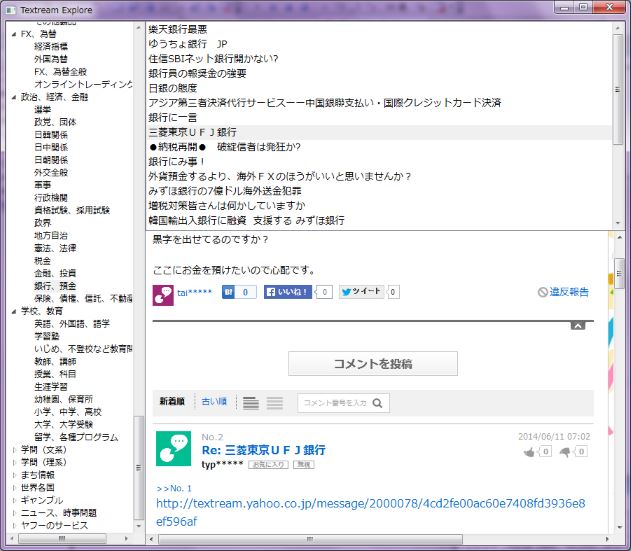The height and width of the screenshot is (551, 631).
Task: Collapse post with the up-arrow button
Action: [x=578, y=326]
